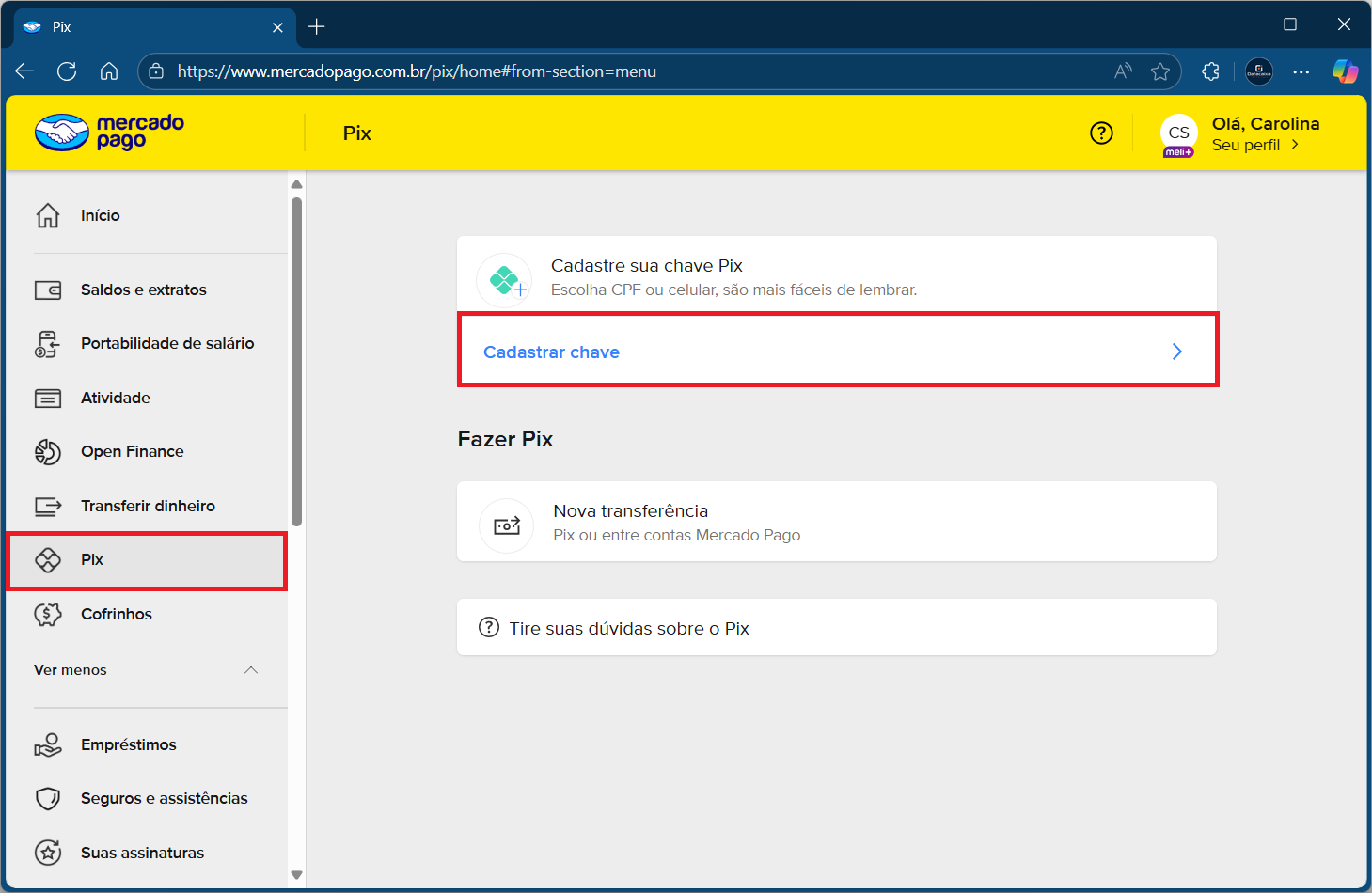Select the Open Finance sidebar icon
This screenshot has width=1372, height=893.
pyautogui.click(x=48, y=452)
